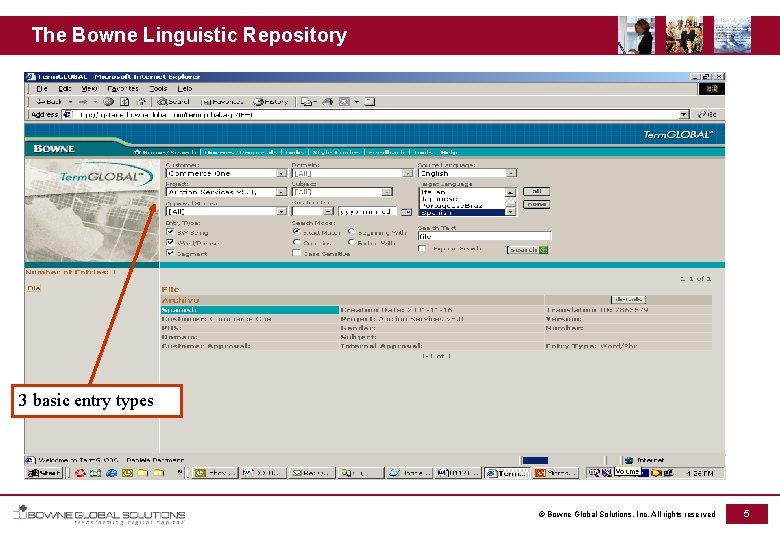Screen dimensions: 780x540
Task: Toggle the checkbox below Search Text field
Action: pos(422,248)
